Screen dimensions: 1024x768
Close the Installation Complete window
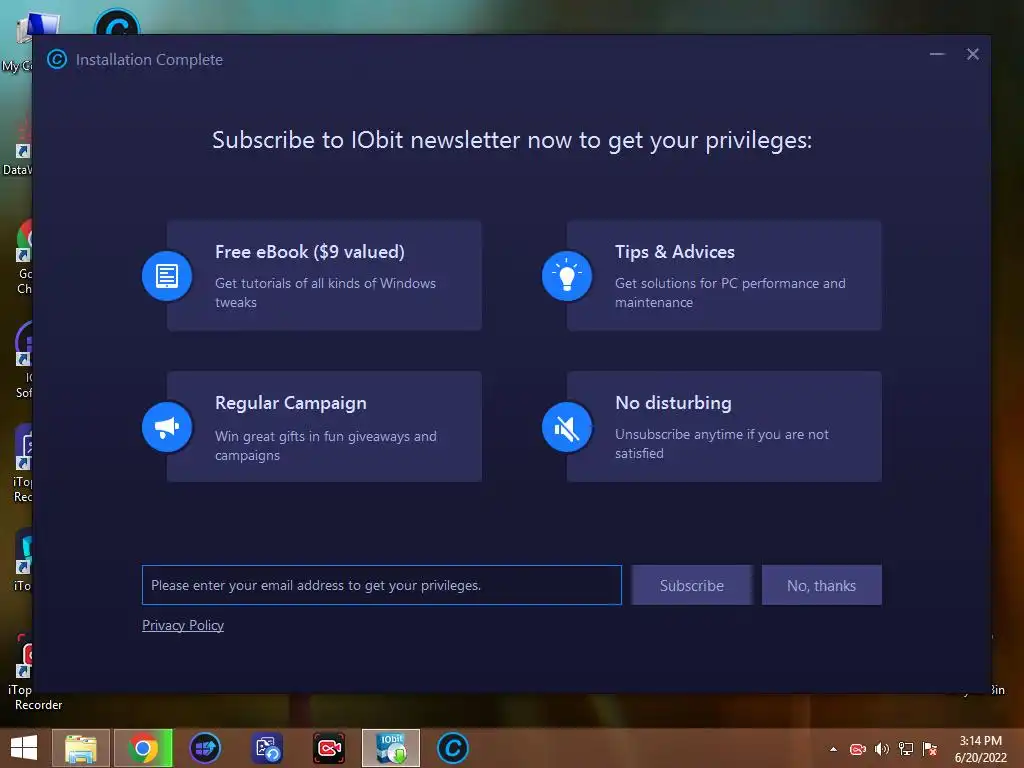coord(972,54)
